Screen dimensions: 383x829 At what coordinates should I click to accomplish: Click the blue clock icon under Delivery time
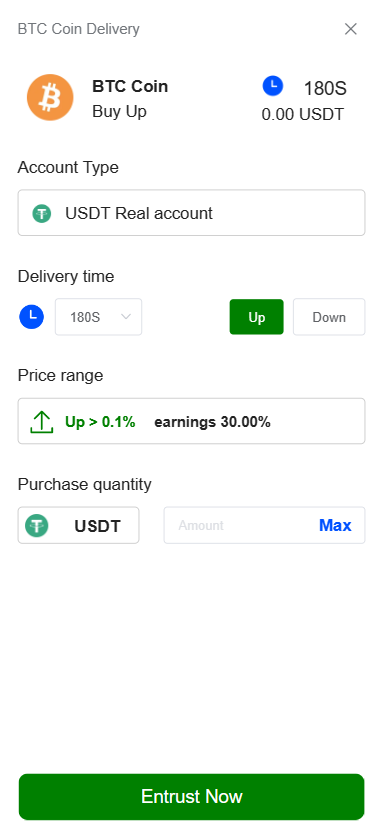[x=32, y=317]
